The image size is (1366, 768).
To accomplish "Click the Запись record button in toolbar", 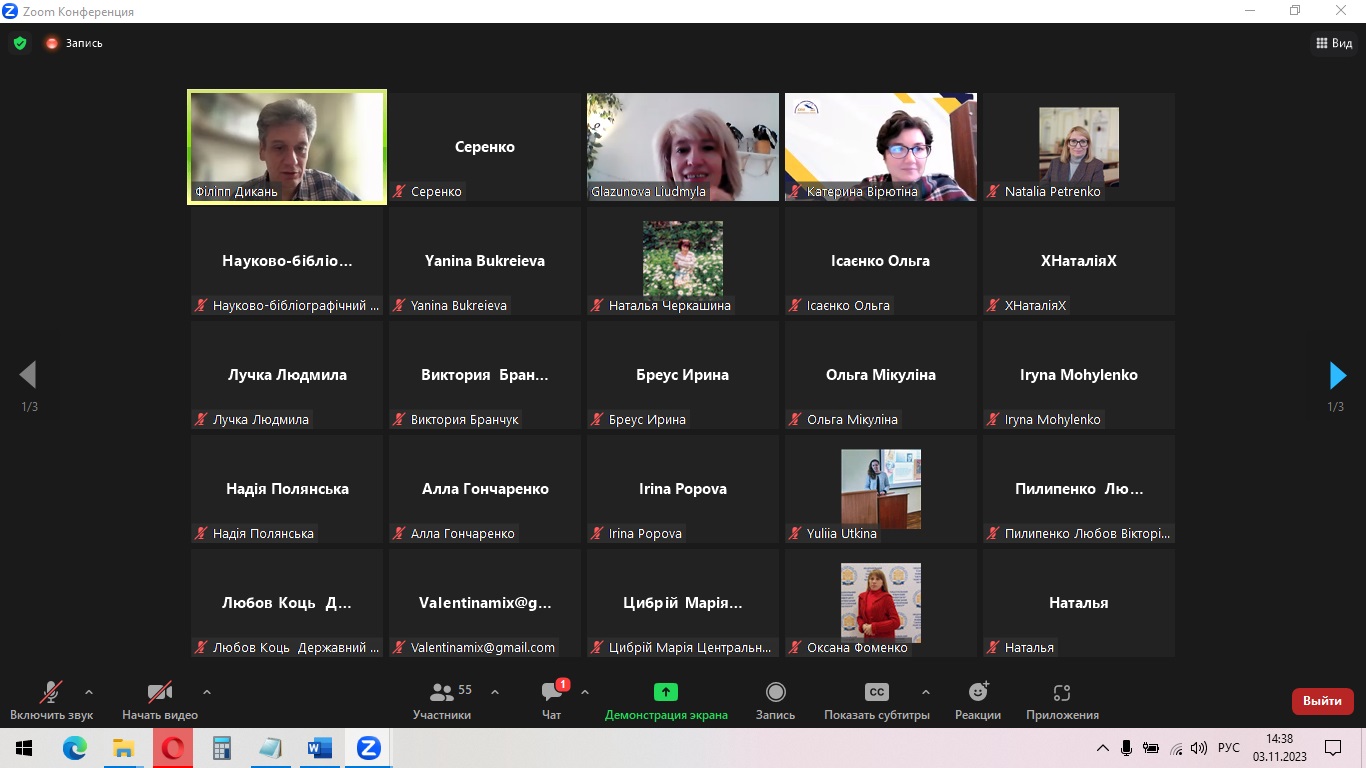I will click(x=775, y=701).
